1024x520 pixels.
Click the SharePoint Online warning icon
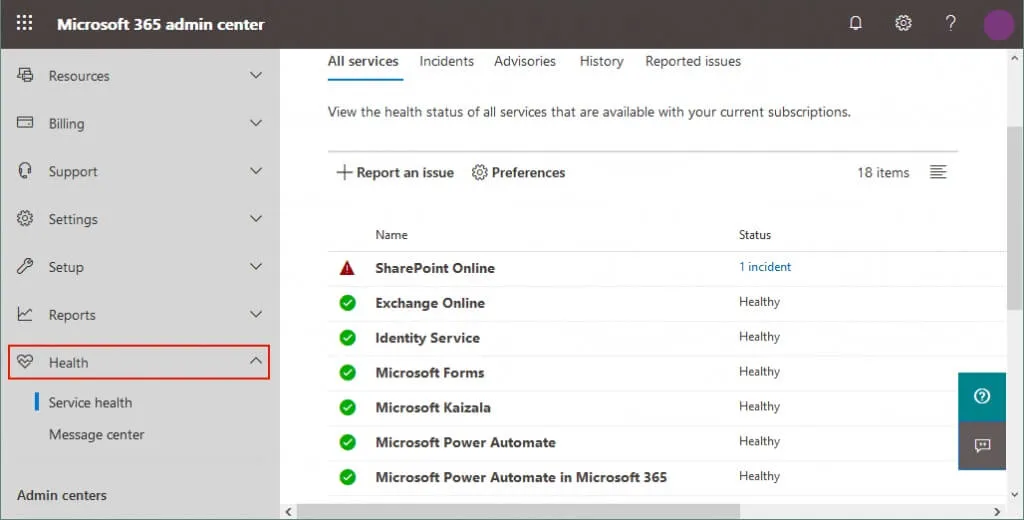347,268
